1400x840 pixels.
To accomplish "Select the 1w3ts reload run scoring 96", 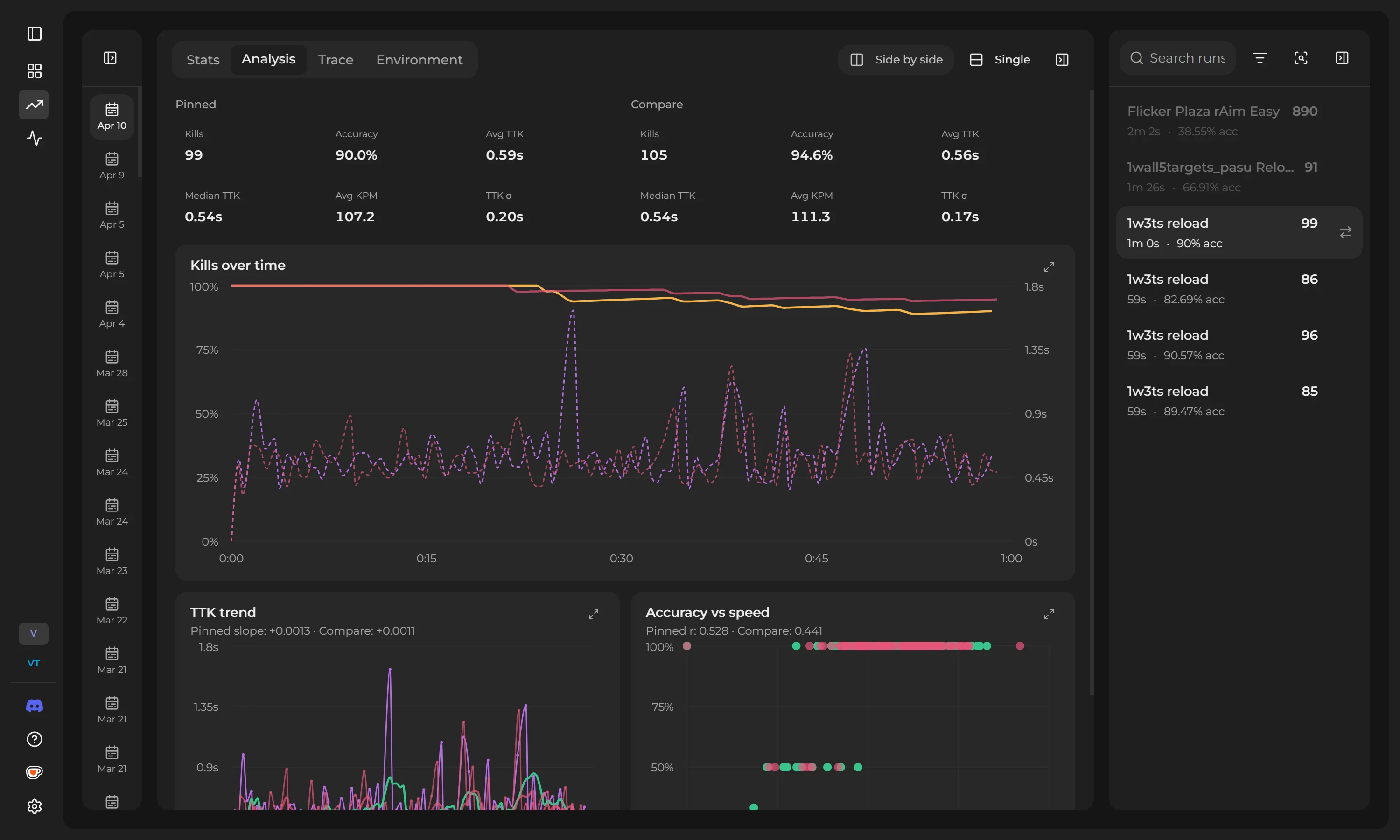I will click(x=1239, y=345).
